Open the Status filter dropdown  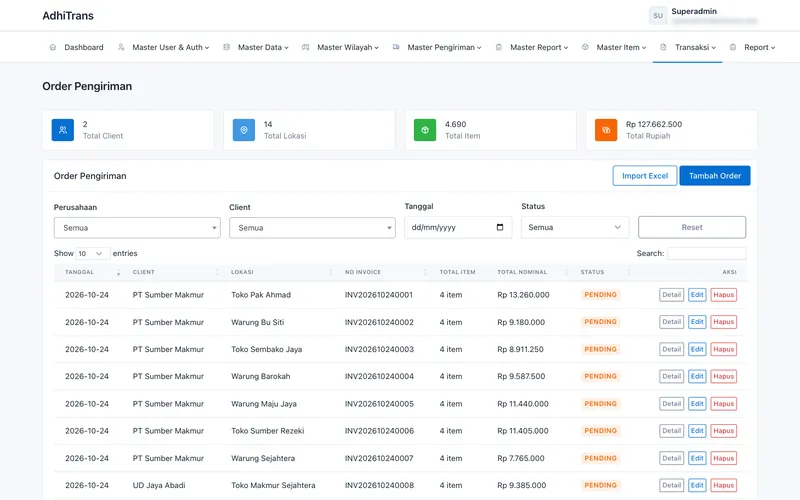click(x=575, y=227)
